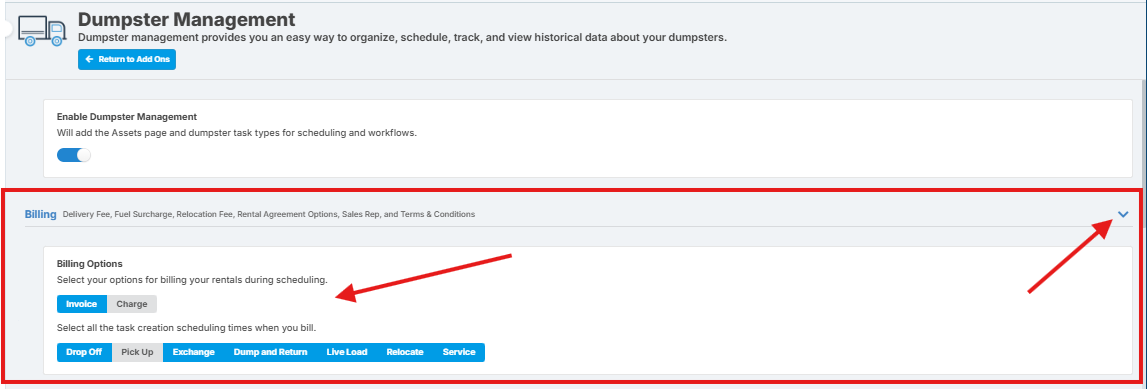Enable billing at Pick Up tasks
Viewport: 1147px width, 389px height.
pos(138,352)
